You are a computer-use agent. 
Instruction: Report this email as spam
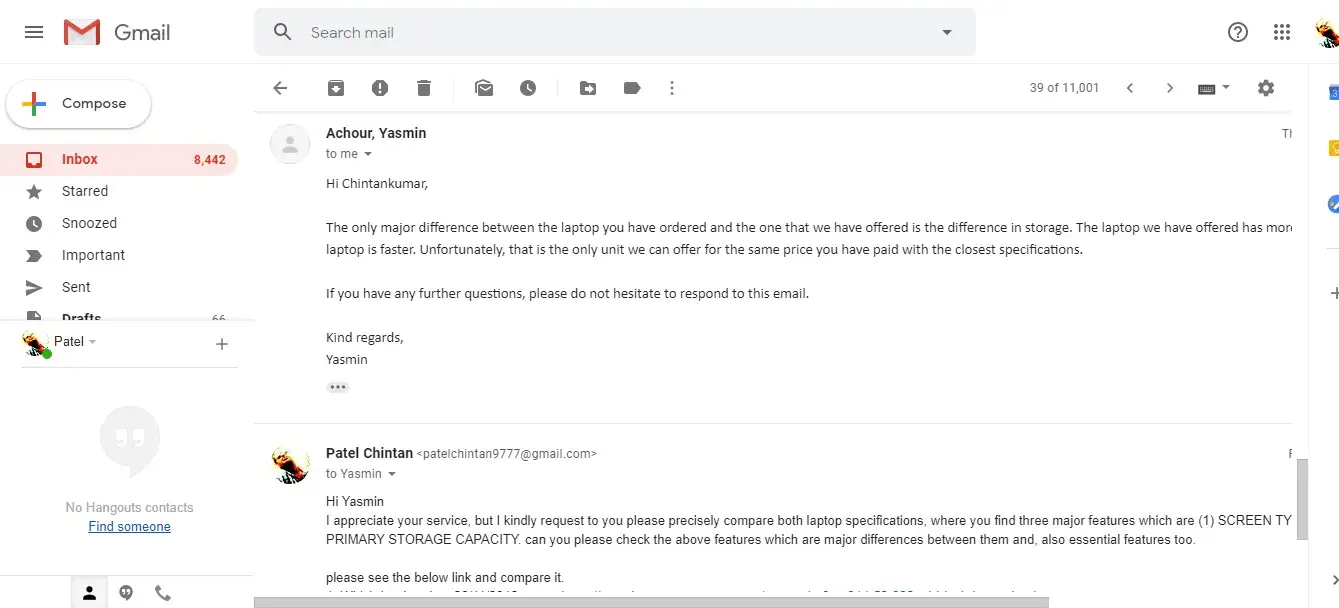coord(380,88)
